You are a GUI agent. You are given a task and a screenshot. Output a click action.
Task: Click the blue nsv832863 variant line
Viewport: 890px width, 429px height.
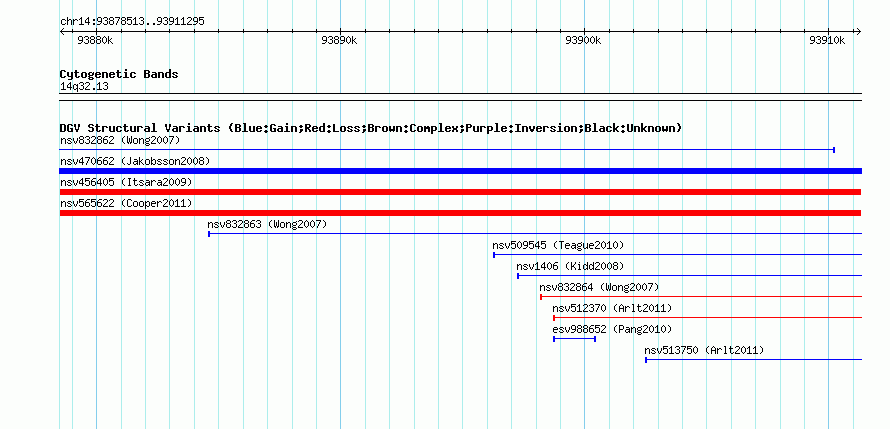[x=535, y=234]
